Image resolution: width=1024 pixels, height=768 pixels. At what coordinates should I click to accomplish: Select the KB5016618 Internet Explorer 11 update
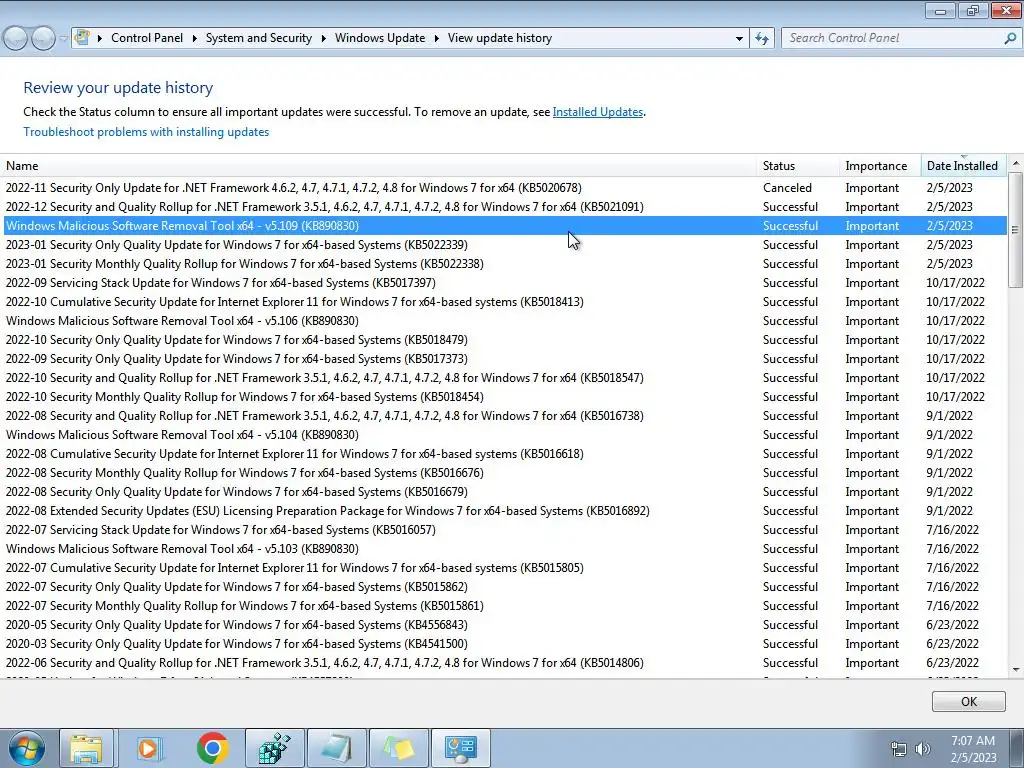tap(504, 454)
